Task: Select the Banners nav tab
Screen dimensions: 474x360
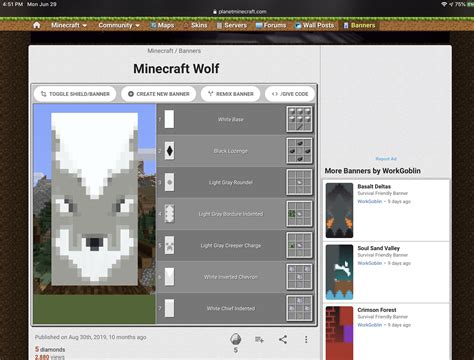Action: (x=359, y=25)
